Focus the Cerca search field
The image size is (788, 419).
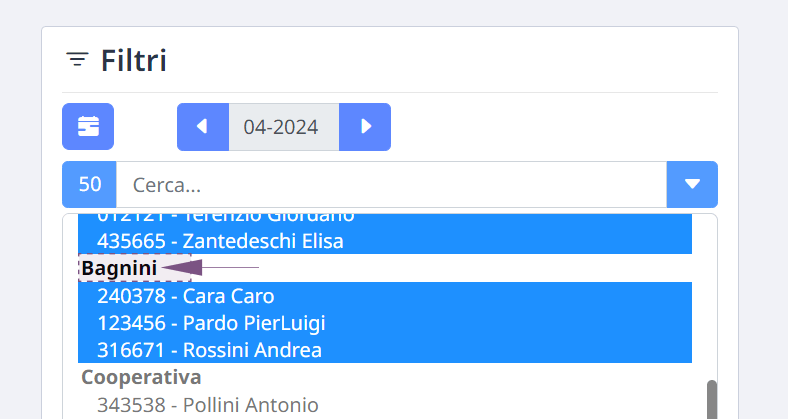[x=391, y=184]
